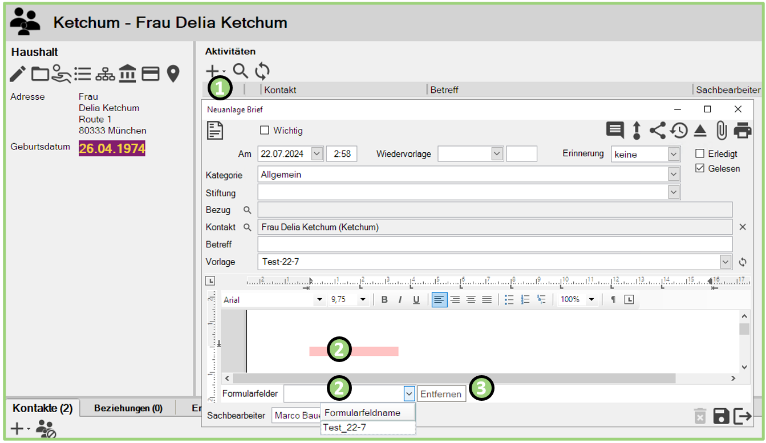Open the bank building icon in Haushalt
Viewport: 766px width, 443px height.
128,73
